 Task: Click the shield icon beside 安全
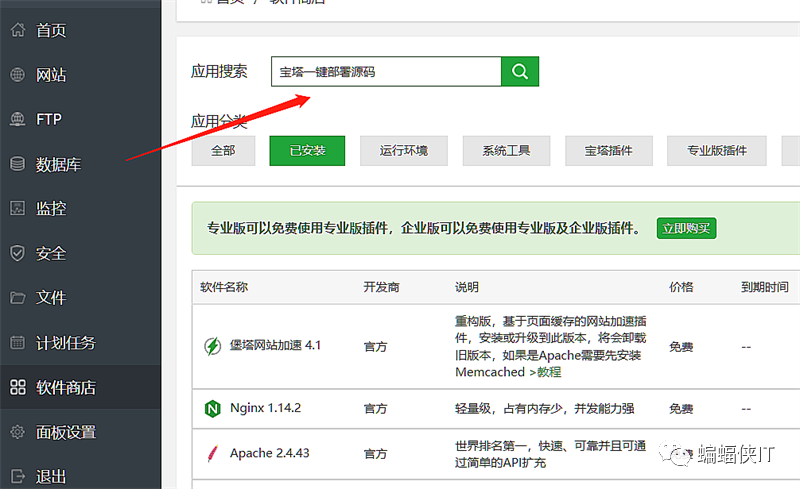(x=17, y=253)
